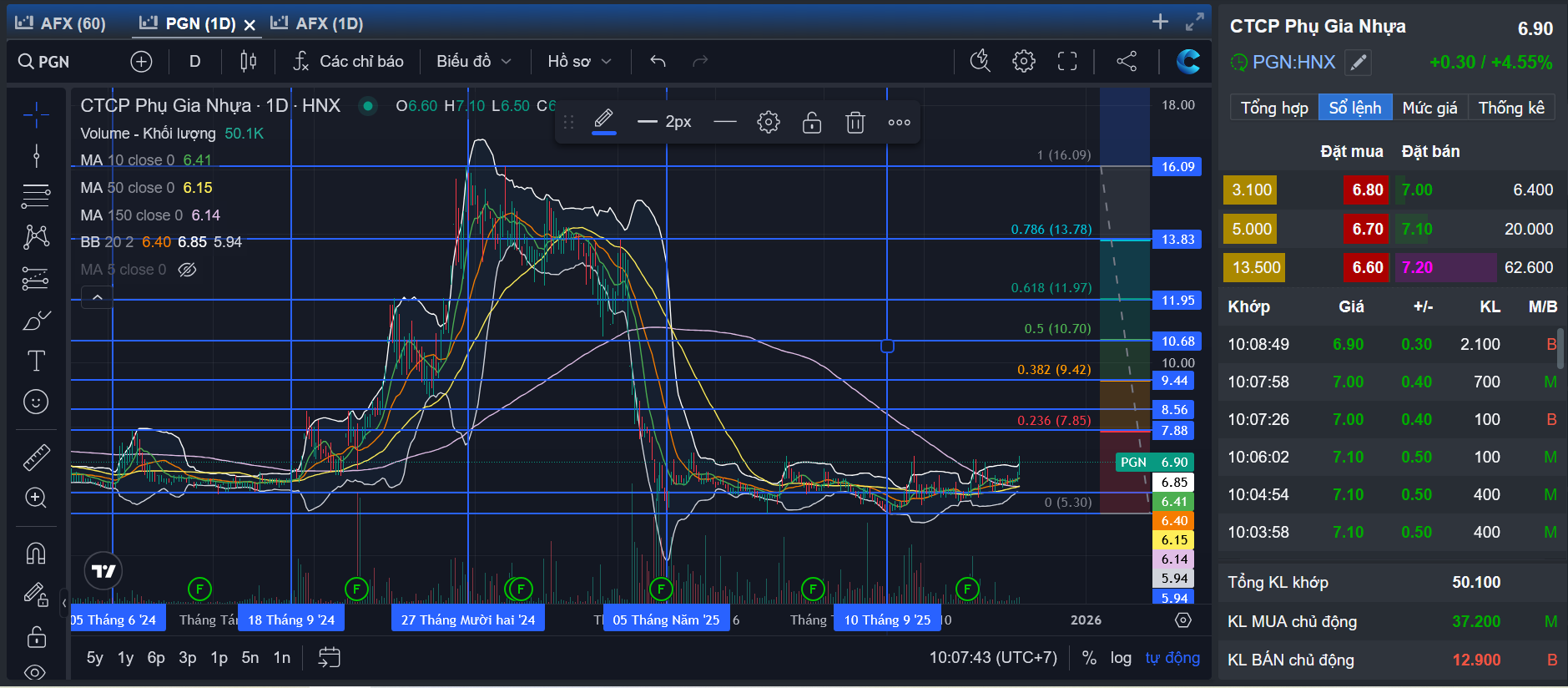Toggle tự động auto scale
Screen dimensions: 1568x688
(1172, 658)
